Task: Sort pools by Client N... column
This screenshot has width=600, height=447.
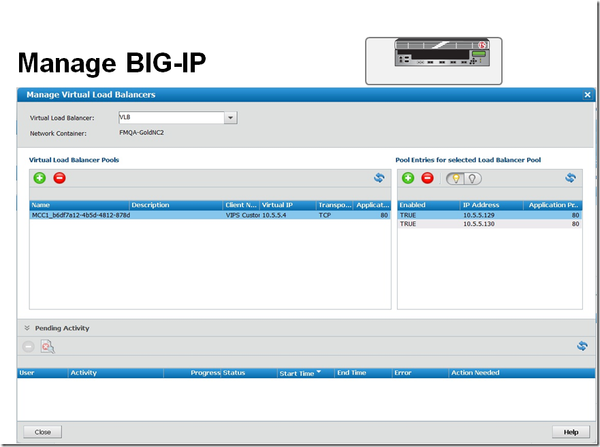Action: click(x=241, y=205)
